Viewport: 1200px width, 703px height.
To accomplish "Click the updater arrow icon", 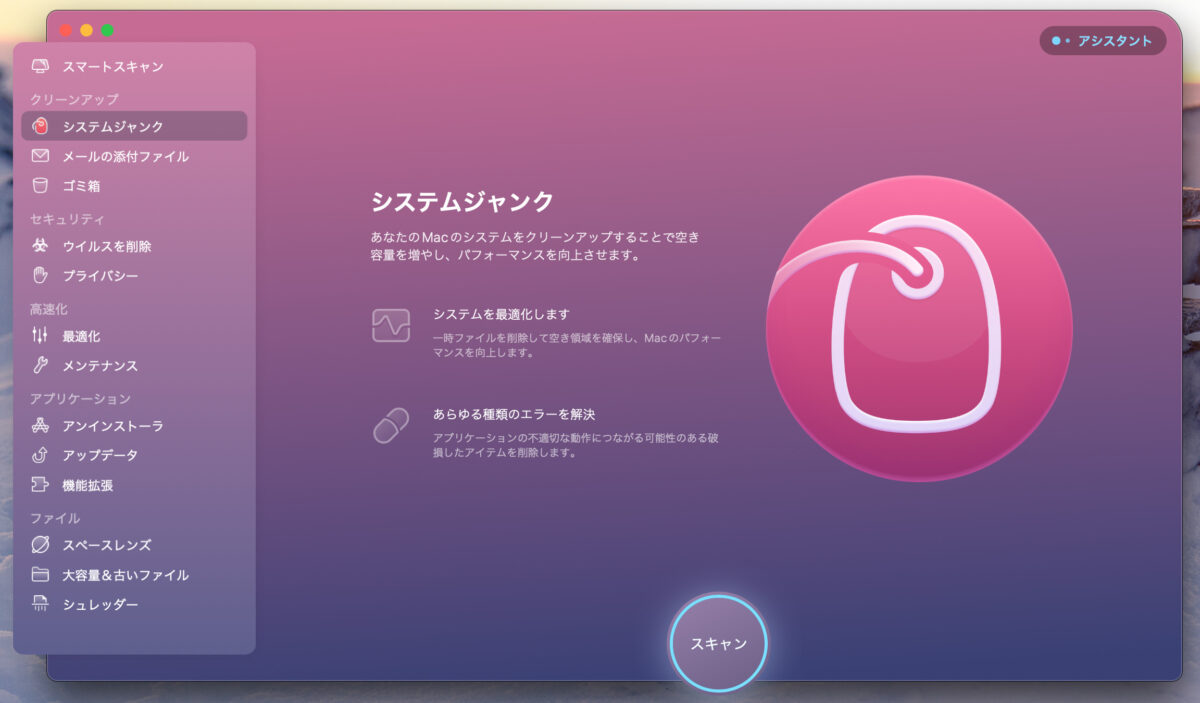I will tap(40, 455).
